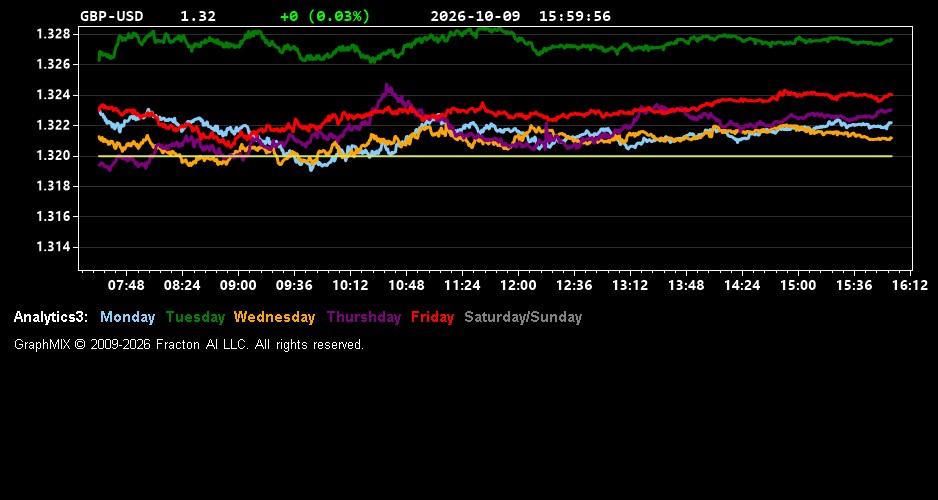Select the Tuesday legend label
The height and width of the screenshot is (500, 938).
(196, 317)
